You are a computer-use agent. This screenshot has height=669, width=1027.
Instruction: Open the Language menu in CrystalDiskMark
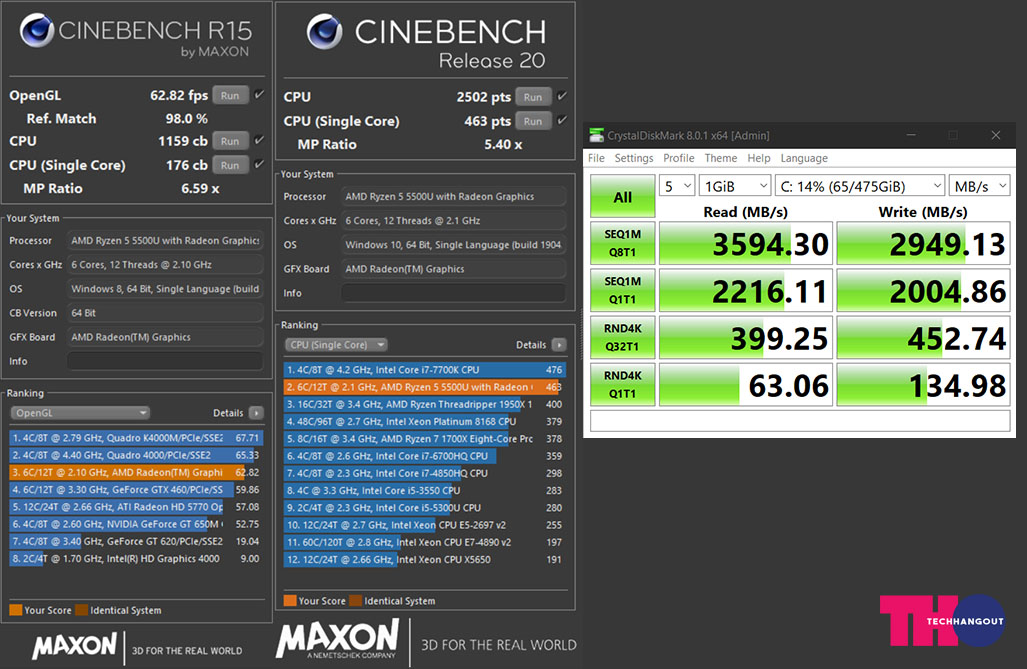804,158
